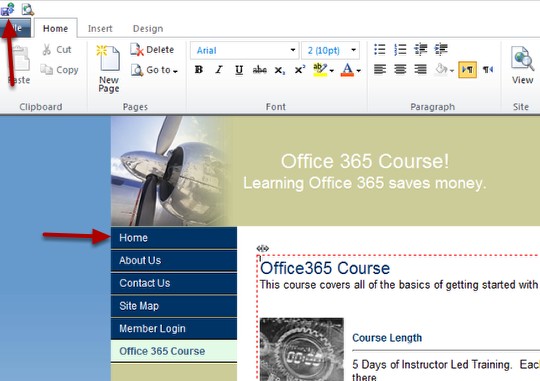
Task: Open the File tab
Action: tap(15, 28)
